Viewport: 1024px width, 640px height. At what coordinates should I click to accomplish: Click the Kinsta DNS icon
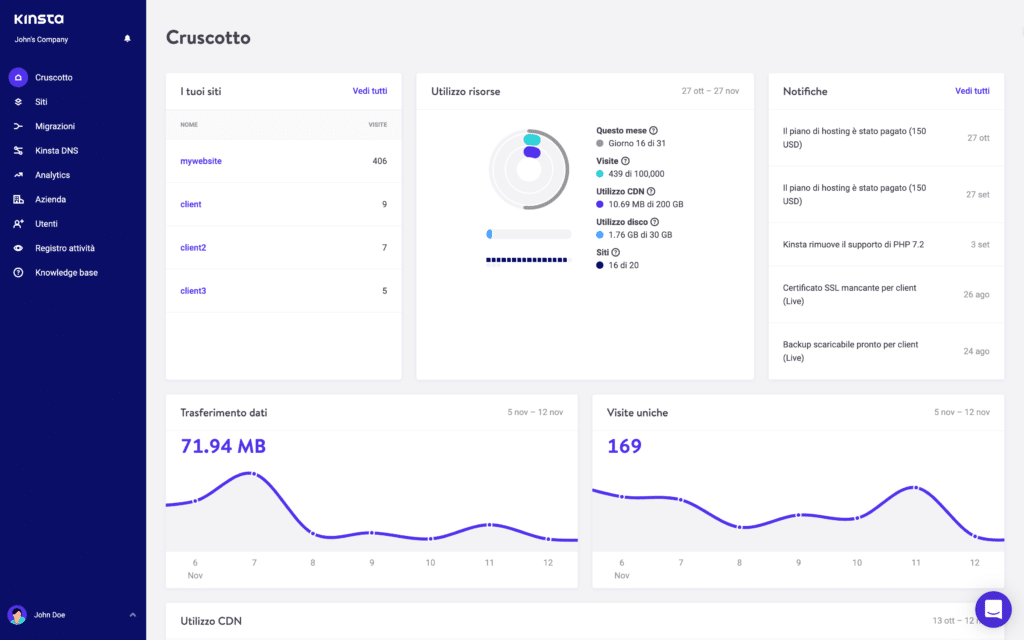tap(18, 151)
